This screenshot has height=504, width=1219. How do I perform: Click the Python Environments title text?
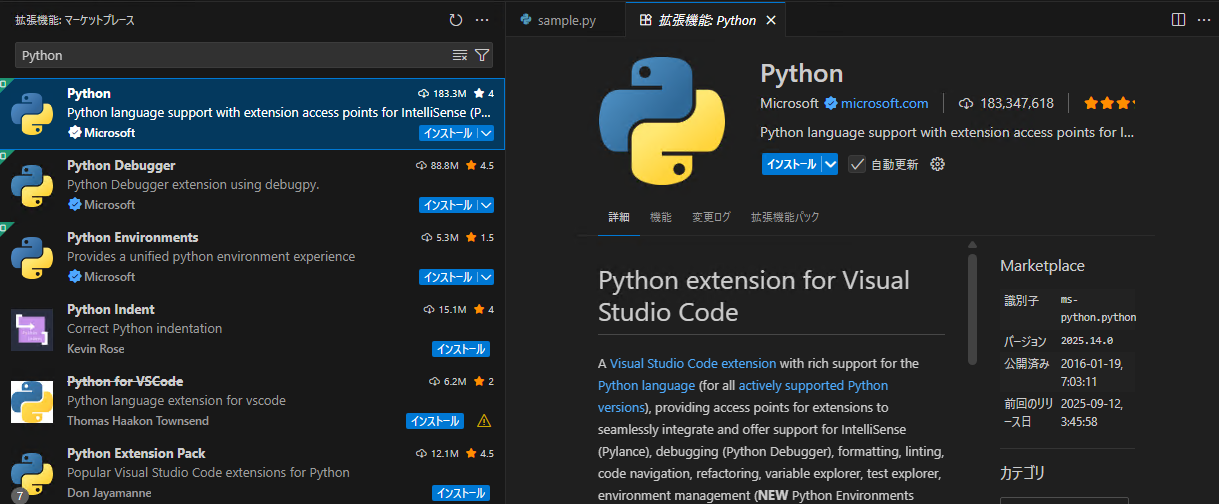pyautogui.click(x=132, y=237)
